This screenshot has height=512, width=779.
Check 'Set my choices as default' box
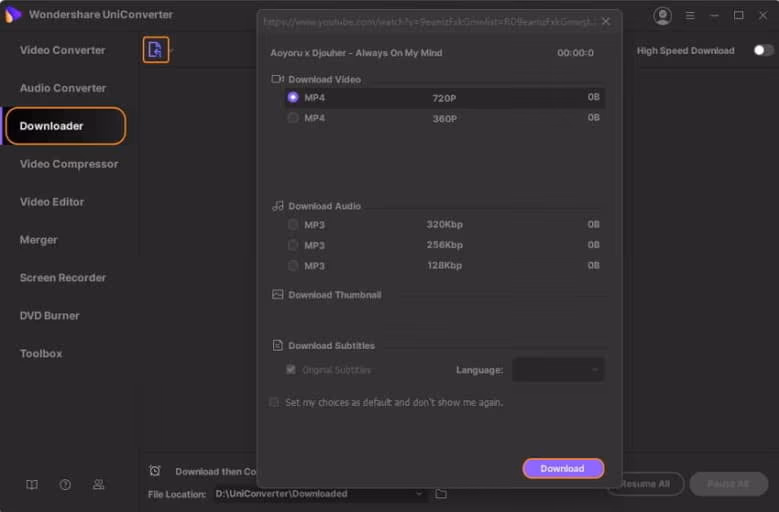(274, 402)
